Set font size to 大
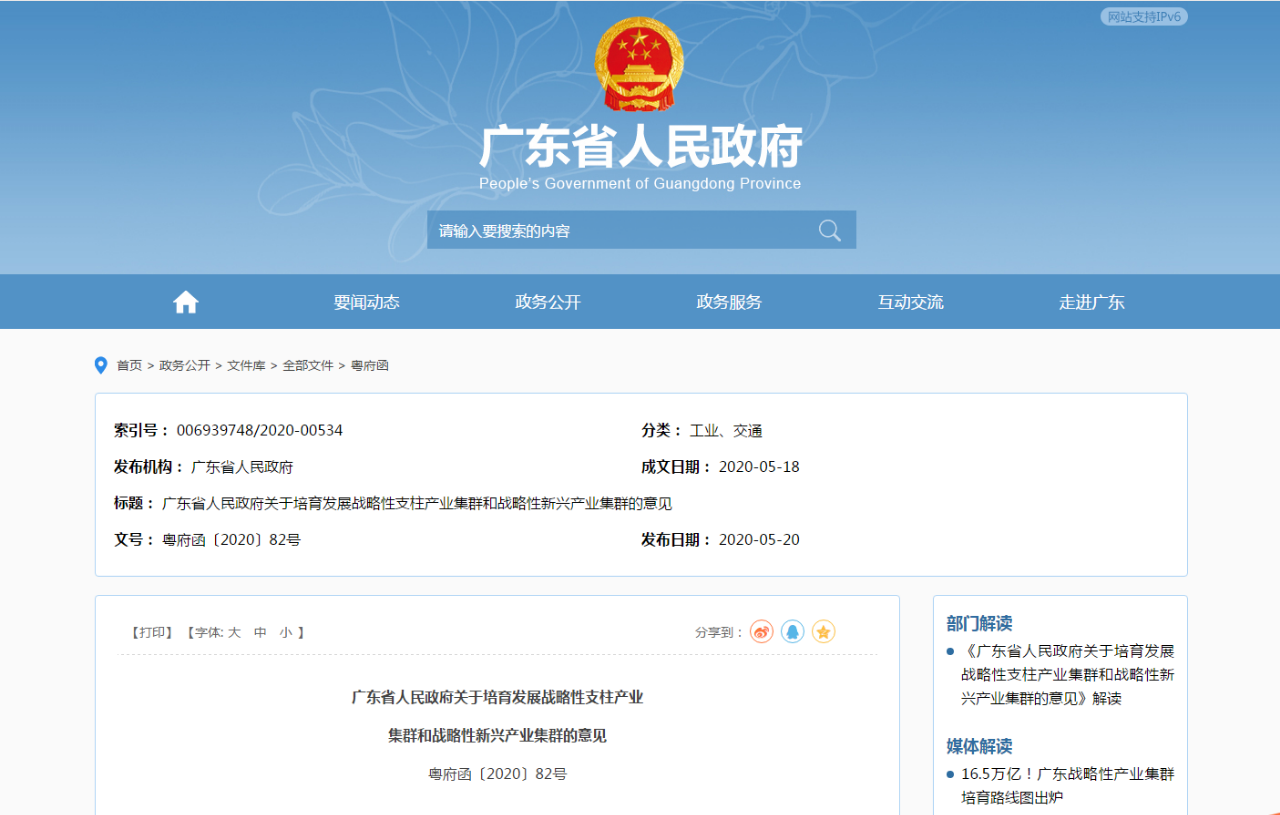The width and height of the screenshot is (1280, 815). pyautogui.click(x=235, y=633)
